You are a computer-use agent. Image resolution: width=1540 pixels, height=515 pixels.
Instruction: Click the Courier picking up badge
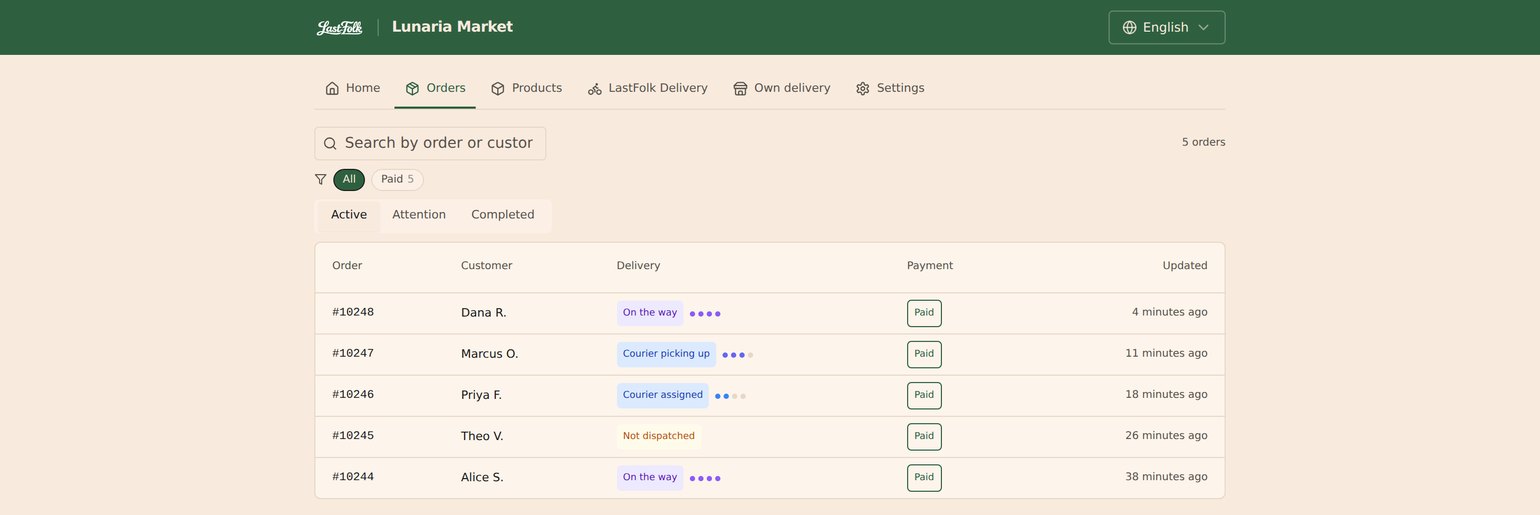[x=666, y=354]
